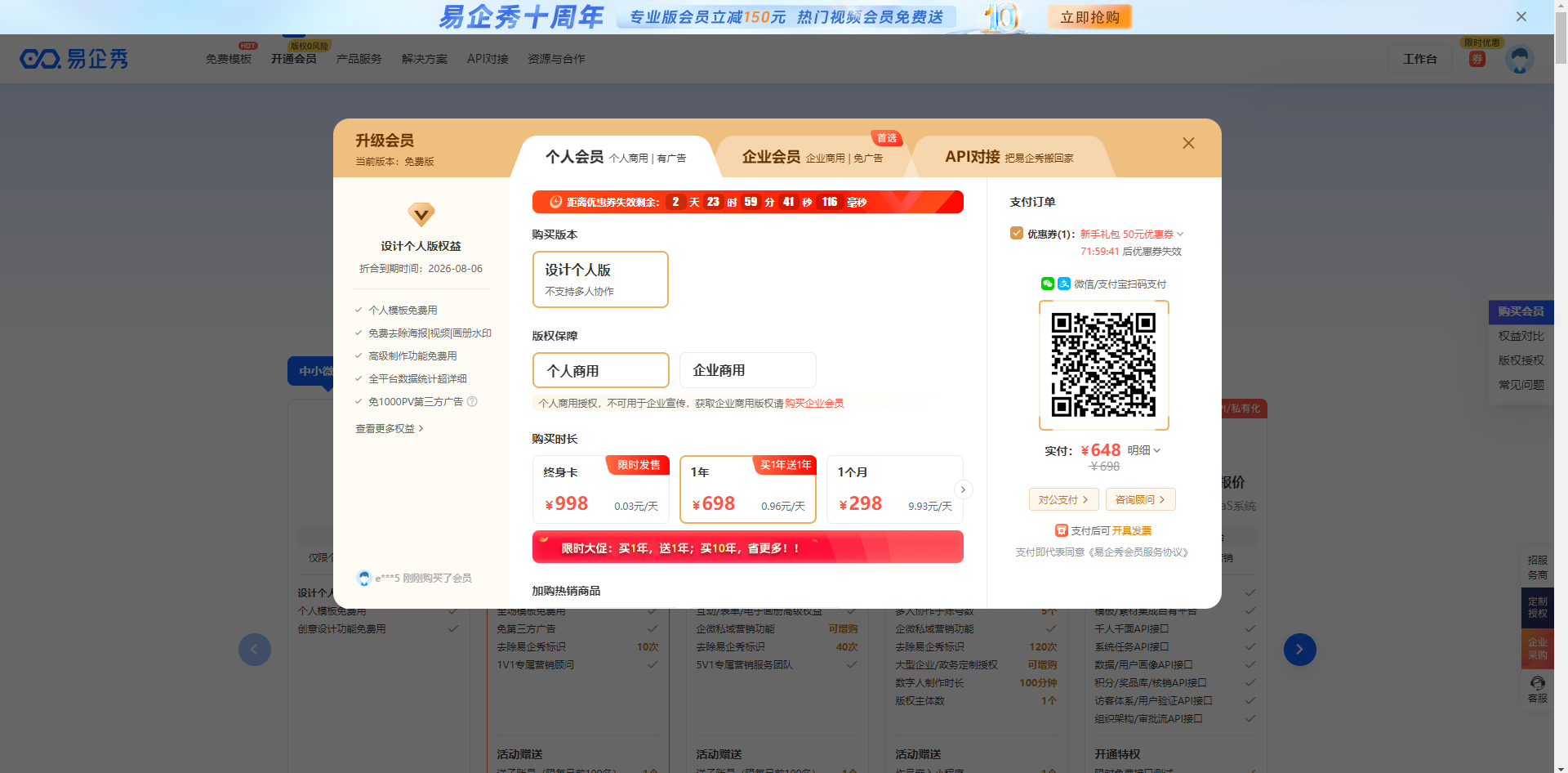Choose the 1个月 ¥298 plan
Screen dimensions: 1568x773
point(894,489)
